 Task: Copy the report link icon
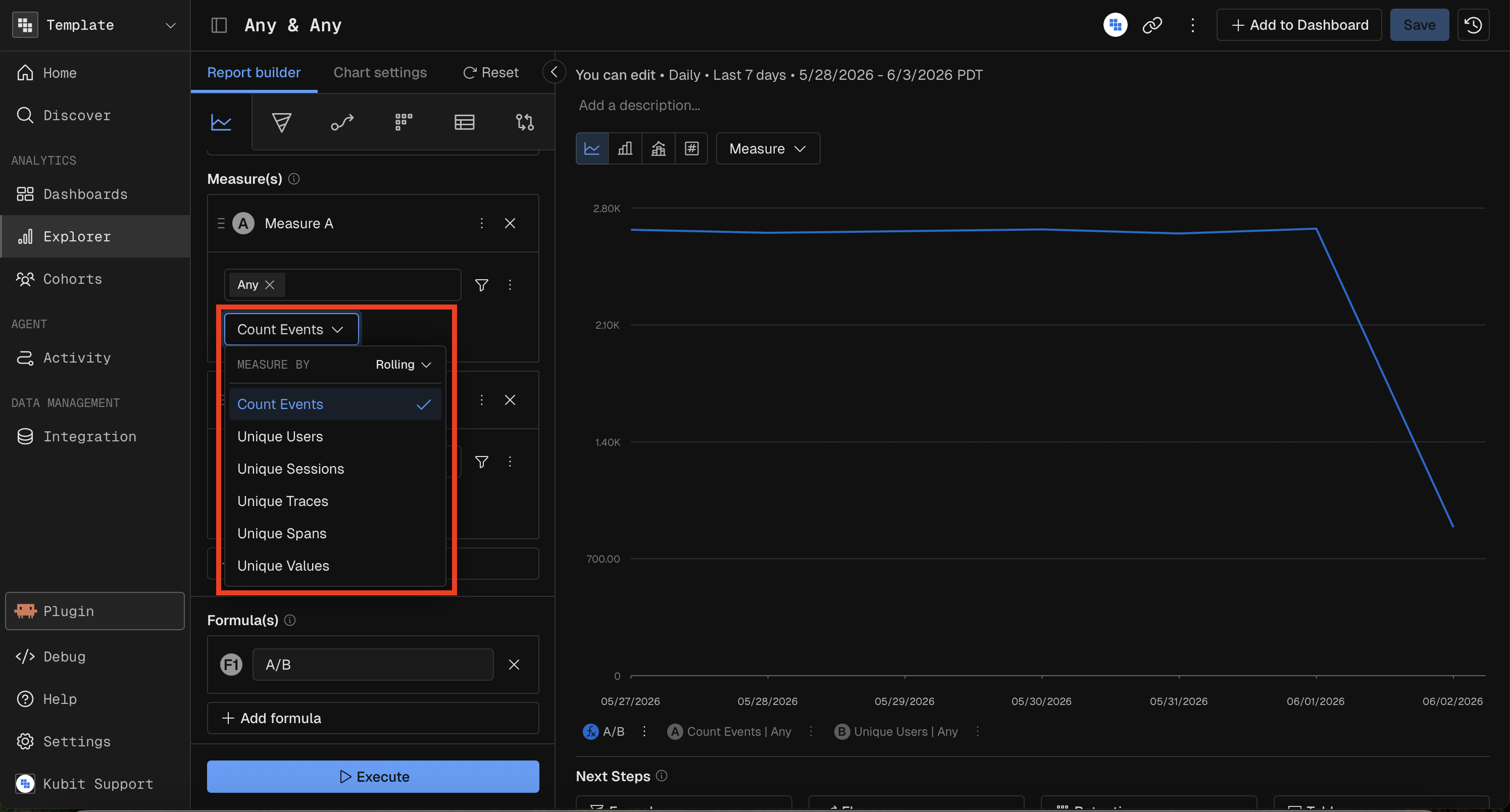(x=1152, y=25)
